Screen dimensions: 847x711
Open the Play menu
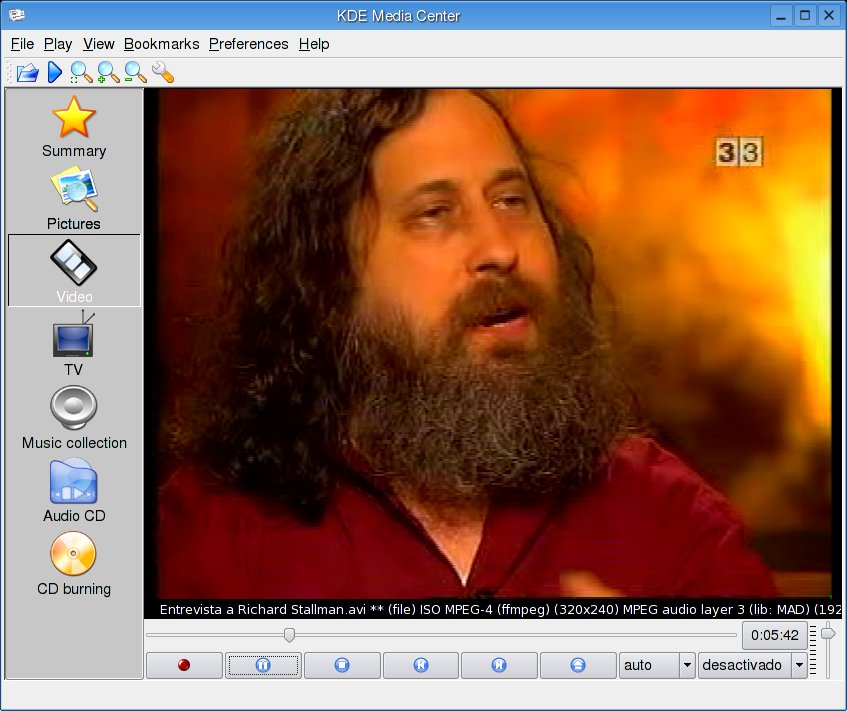58,44
